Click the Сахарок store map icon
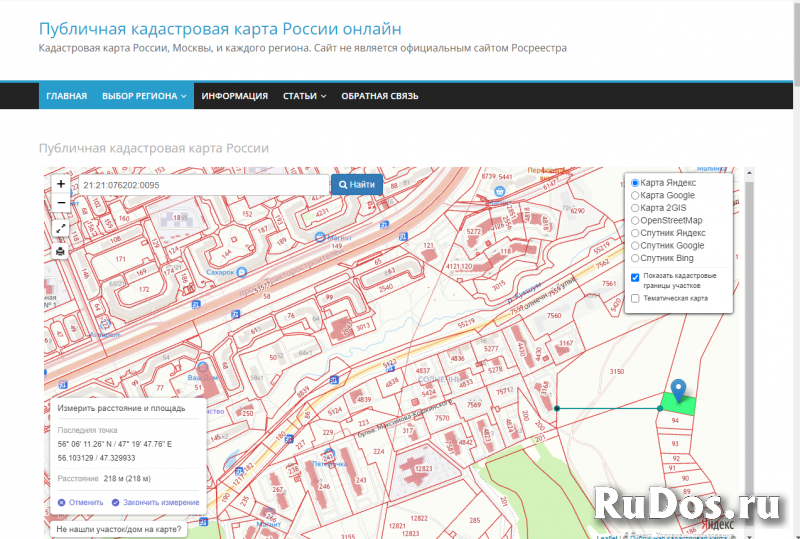 [242, 272]
